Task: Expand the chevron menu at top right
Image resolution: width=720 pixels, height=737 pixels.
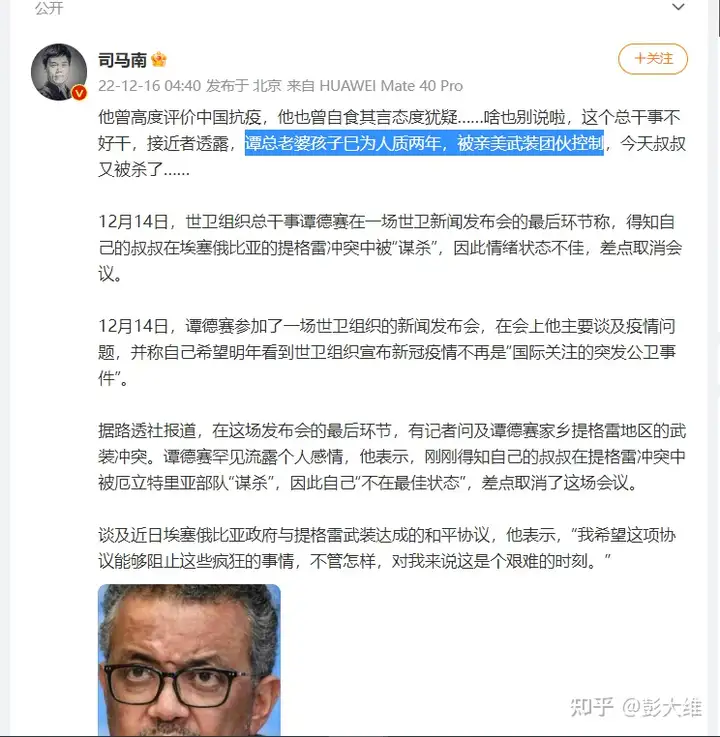Action: pos(678,7)
